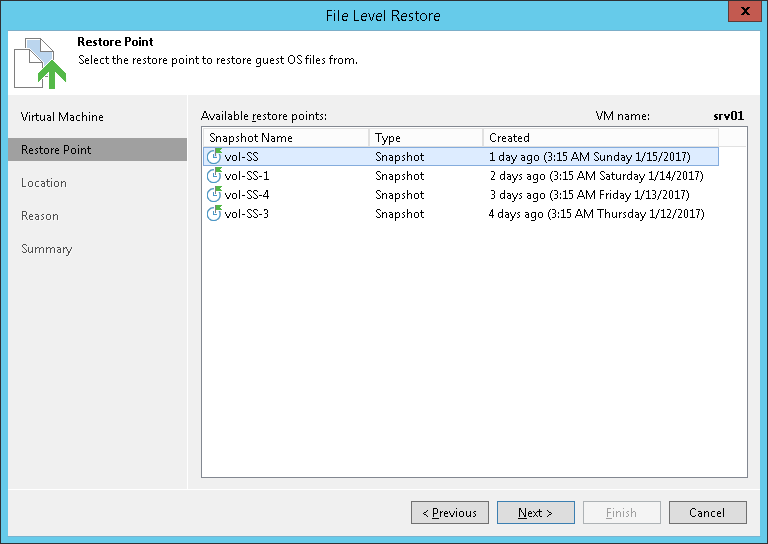
Task: Sort restore points by Type column
Action: coord(425,138)
